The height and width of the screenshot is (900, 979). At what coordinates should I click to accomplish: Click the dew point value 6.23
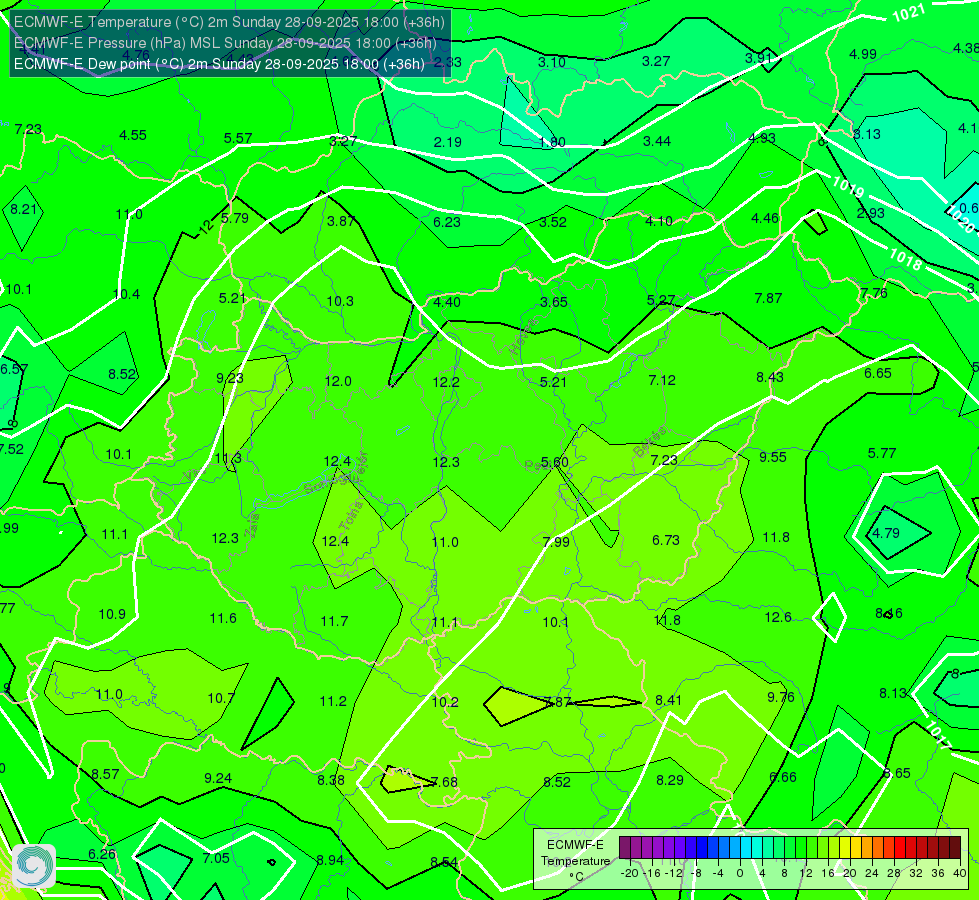point(447,222)
